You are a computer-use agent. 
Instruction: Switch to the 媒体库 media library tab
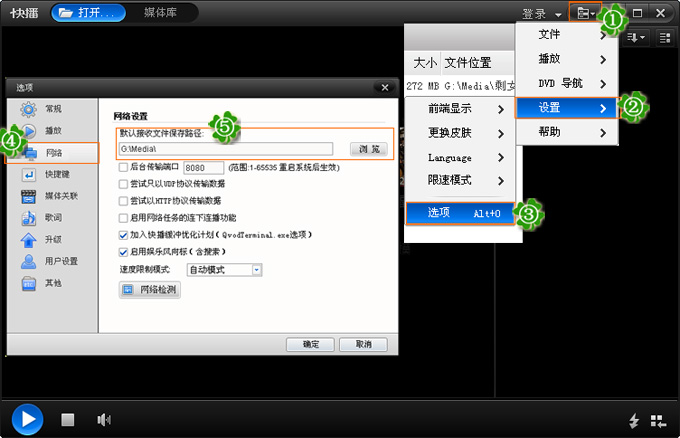(160, 13)
